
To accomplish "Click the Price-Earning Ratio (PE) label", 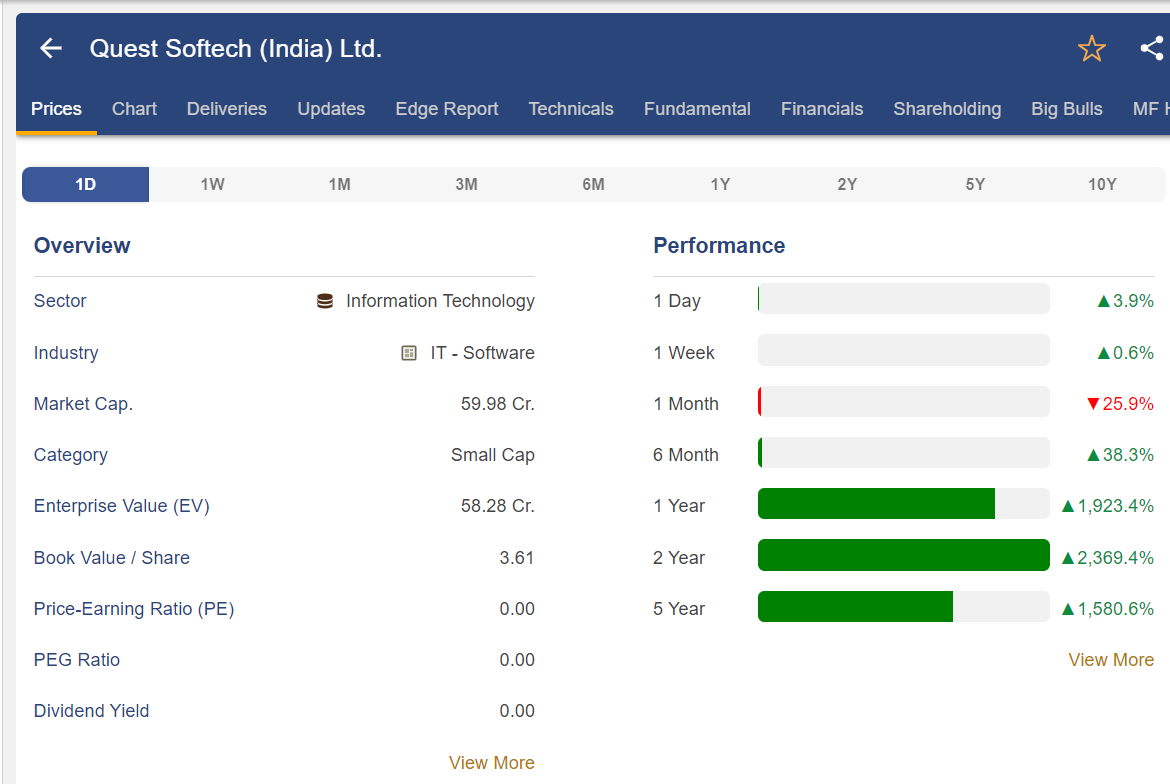I will pos(134,609).
